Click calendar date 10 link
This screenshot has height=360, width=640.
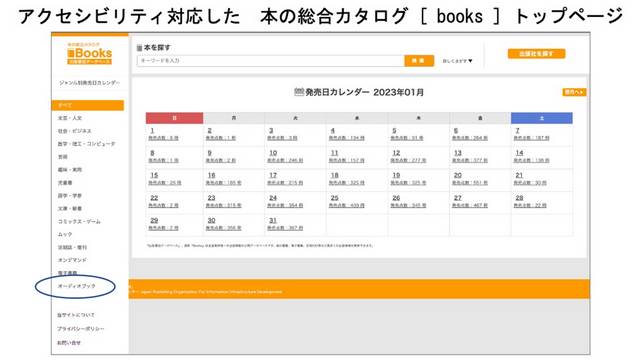[273, 153]
